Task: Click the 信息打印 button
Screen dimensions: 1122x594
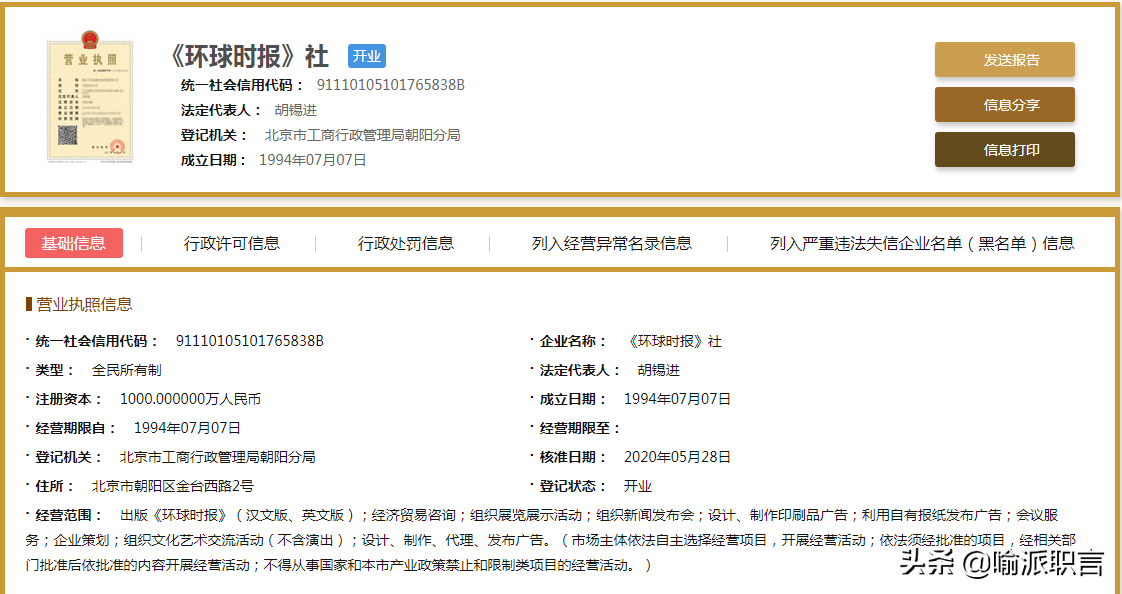Action: pyautogui.click(x=1004, y=149)
